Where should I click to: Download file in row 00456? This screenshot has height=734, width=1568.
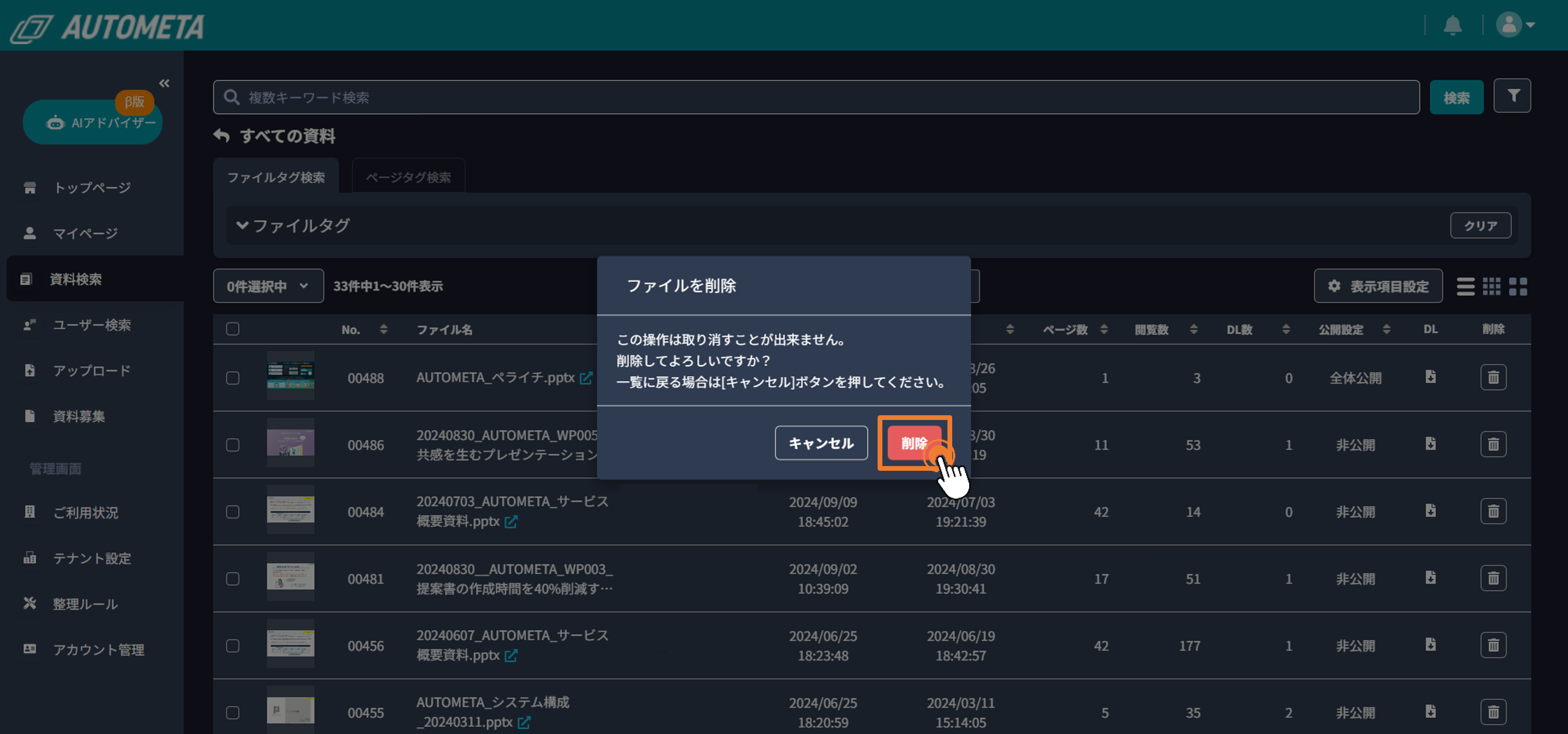point(1430,645)
